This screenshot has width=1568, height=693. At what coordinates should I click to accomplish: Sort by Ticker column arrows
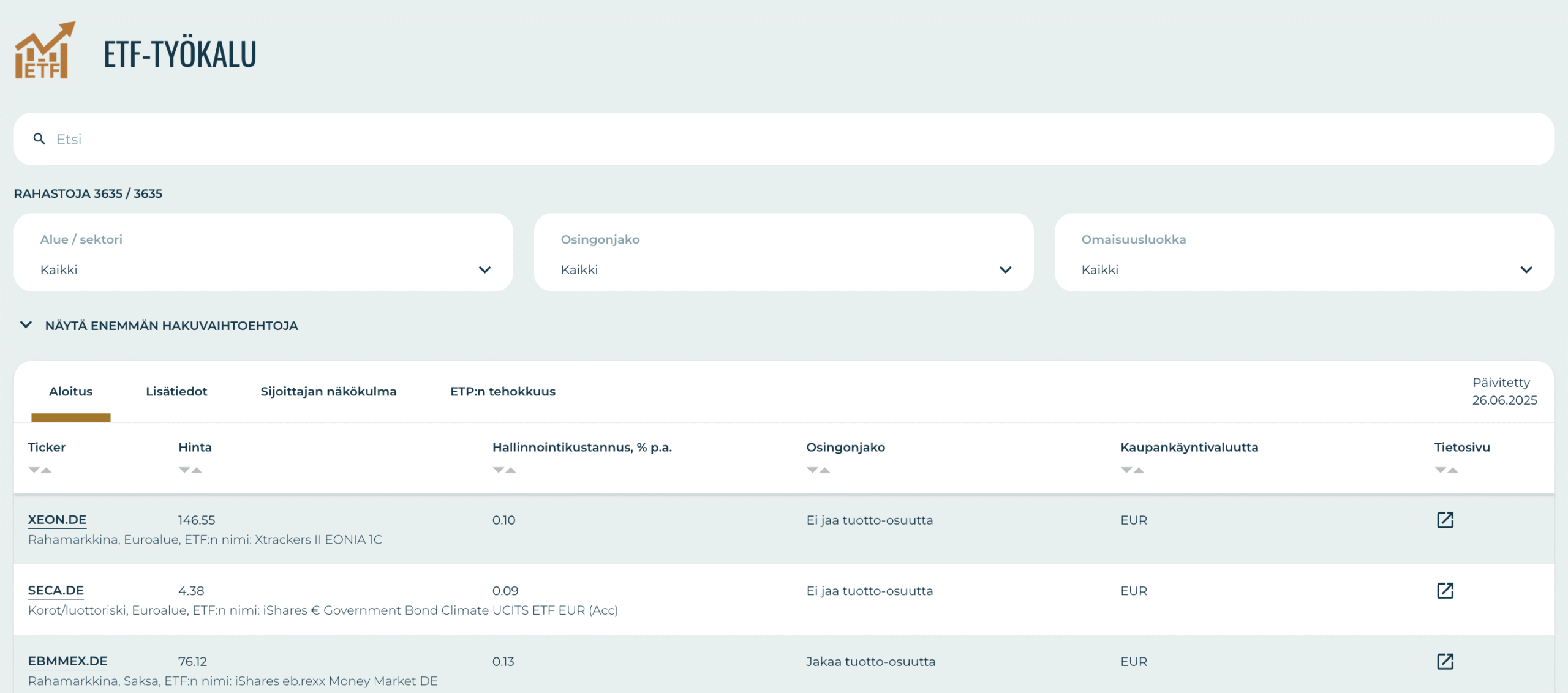(x=40, y=470)
